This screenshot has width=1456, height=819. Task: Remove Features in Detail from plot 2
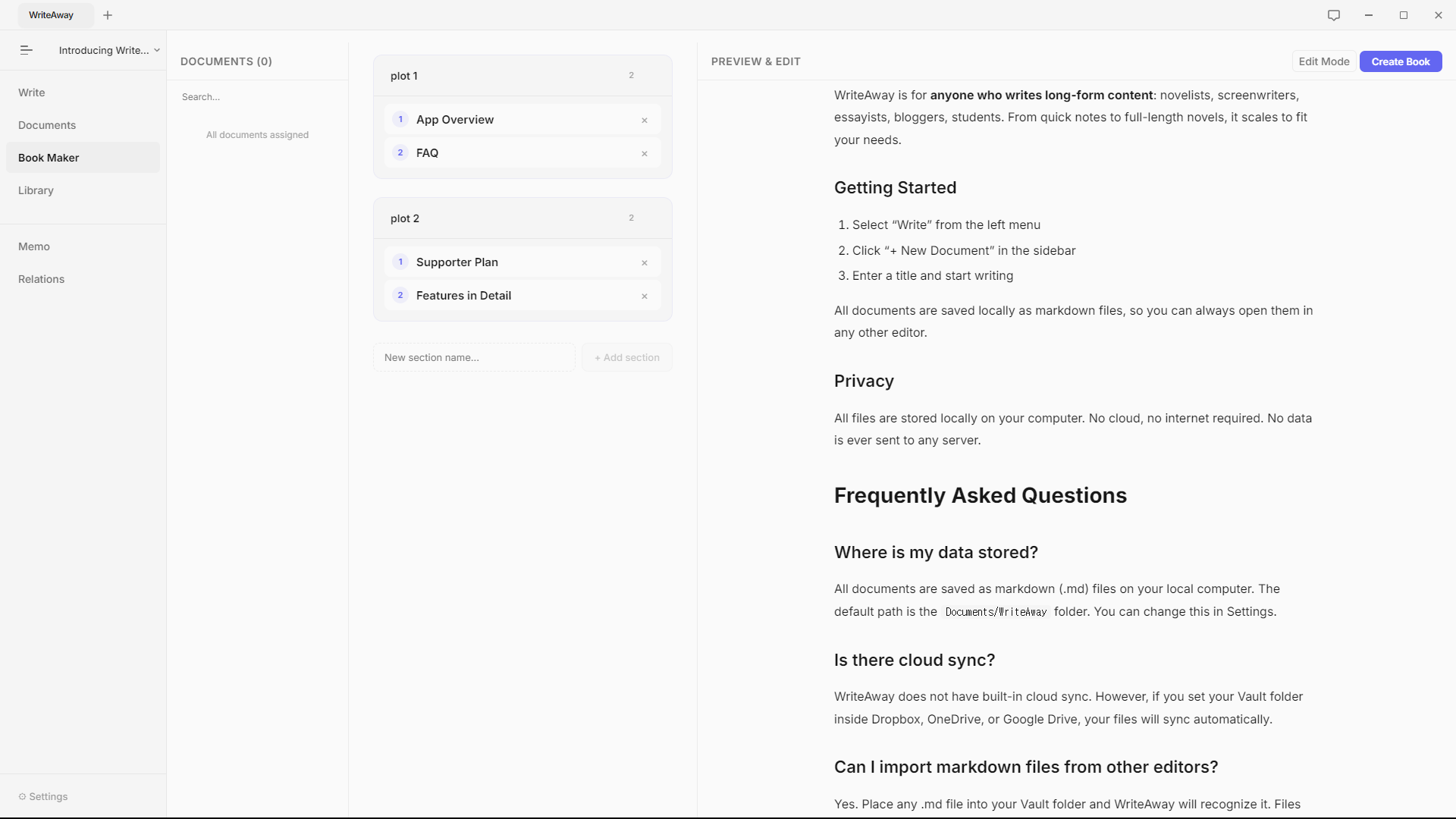click(645, 297)
